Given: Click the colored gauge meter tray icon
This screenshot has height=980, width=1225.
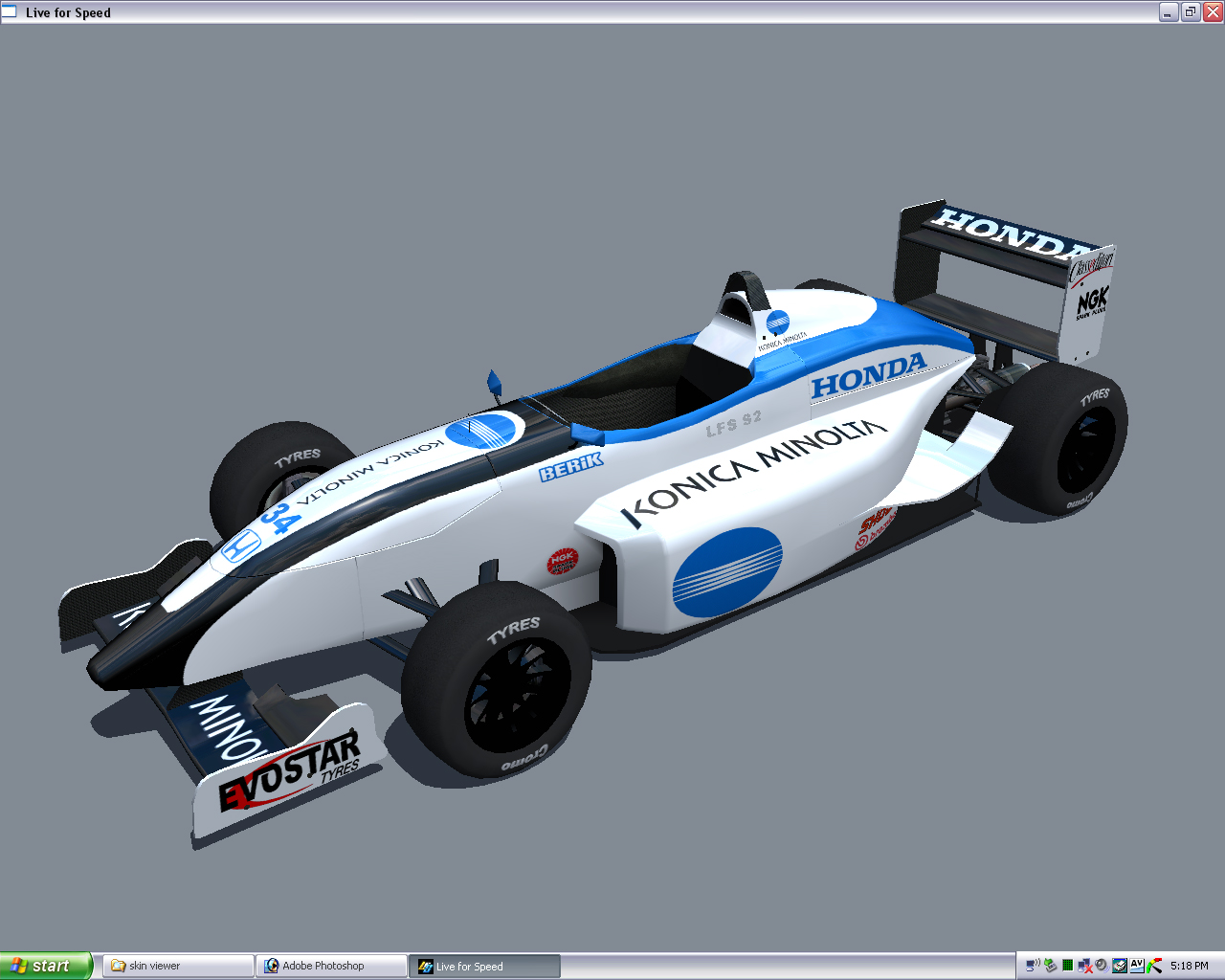Looking at the screenshot, I should 1154,966.
